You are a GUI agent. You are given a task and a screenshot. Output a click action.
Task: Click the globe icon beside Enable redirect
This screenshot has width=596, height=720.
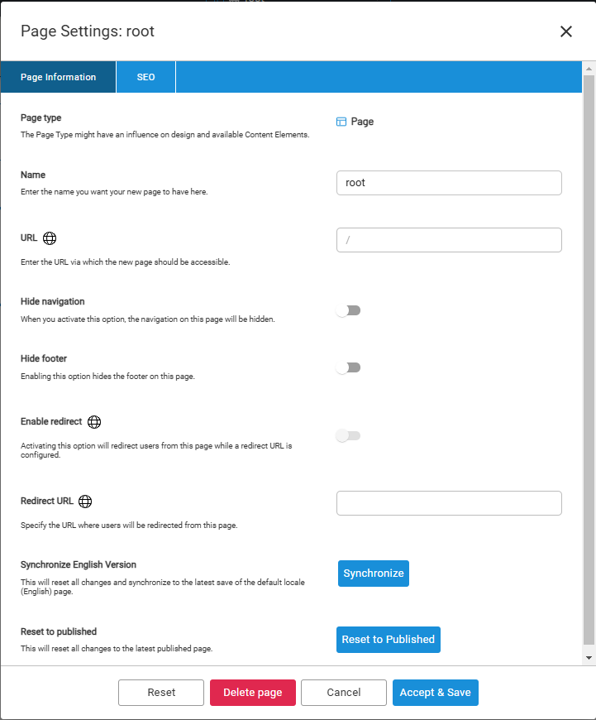[x=94, y=422]
